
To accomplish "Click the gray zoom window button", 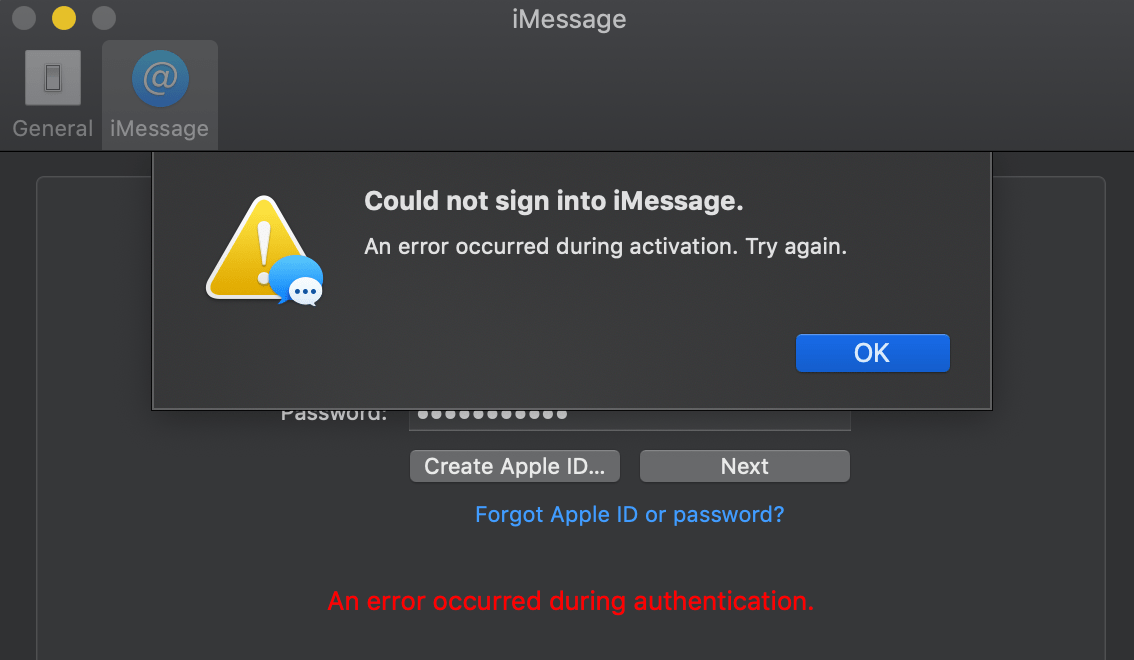I will coord(103,18).
